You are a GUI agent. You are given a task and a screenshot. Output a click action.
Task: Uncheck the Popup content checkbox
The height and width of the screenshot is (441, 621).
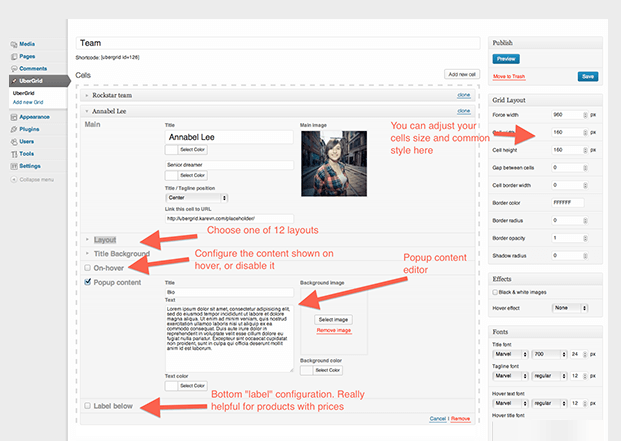87,283
